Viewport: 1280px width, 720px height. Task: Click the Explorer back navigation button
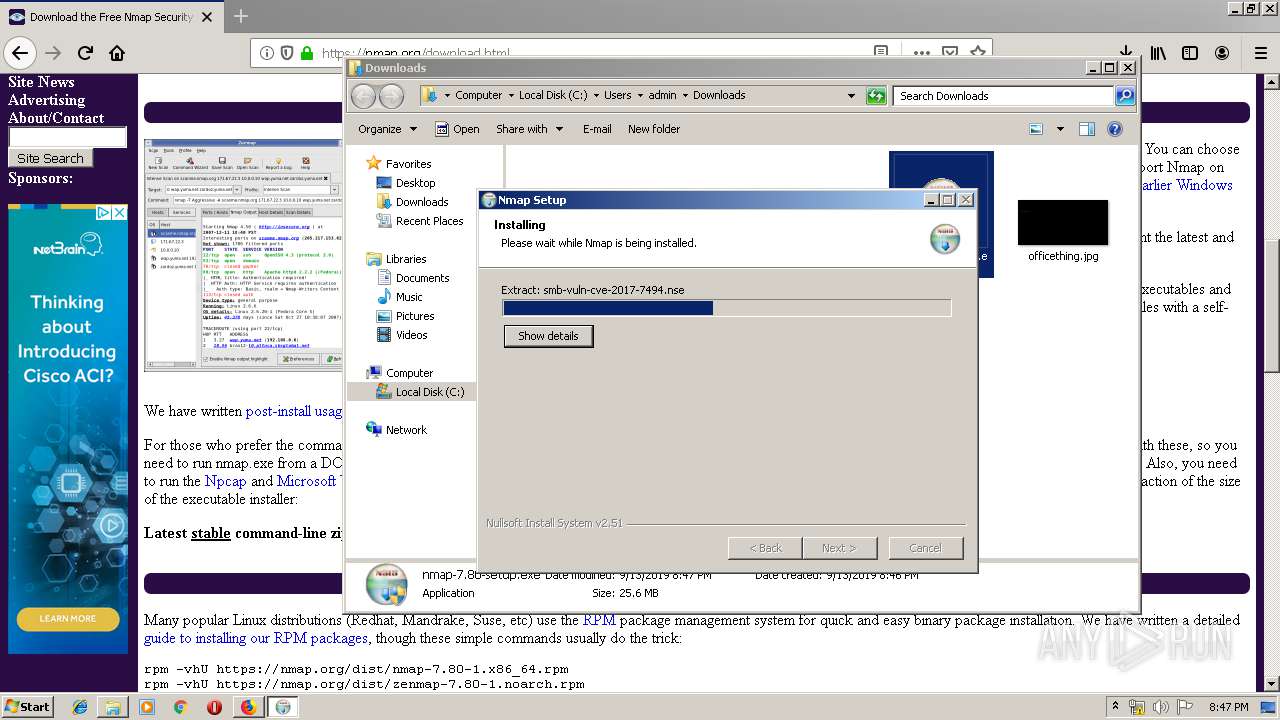[363, 96]
